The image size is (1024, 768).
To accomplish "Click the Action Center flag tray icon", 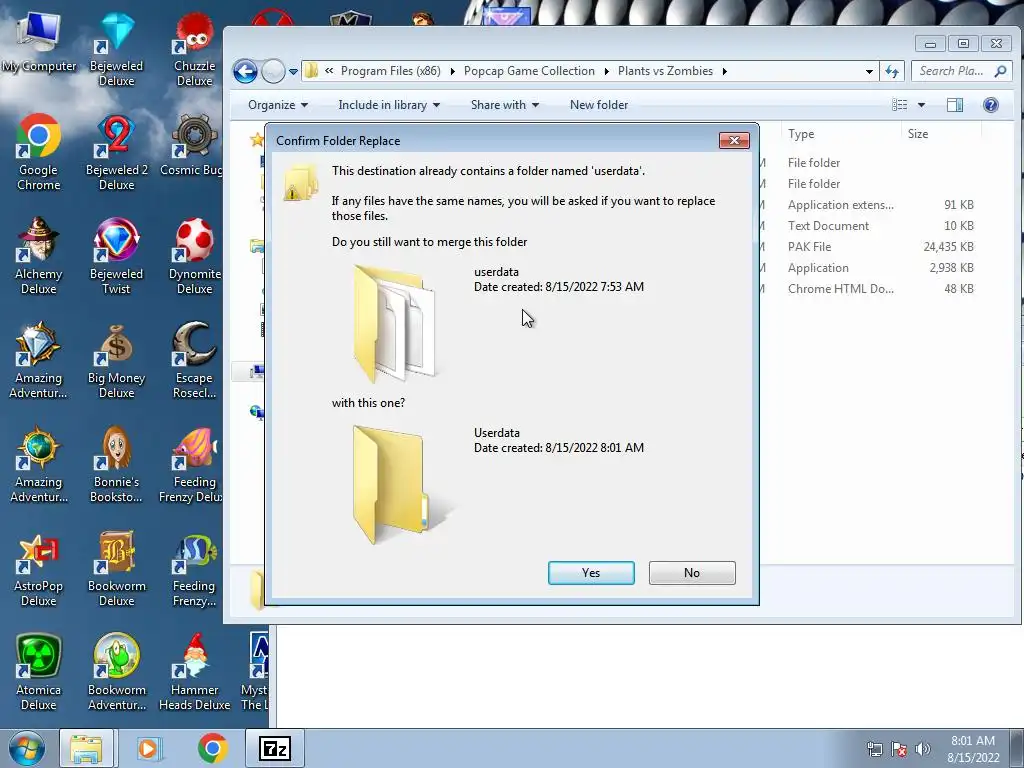I will pyautogui.click(x=899, y=749).
